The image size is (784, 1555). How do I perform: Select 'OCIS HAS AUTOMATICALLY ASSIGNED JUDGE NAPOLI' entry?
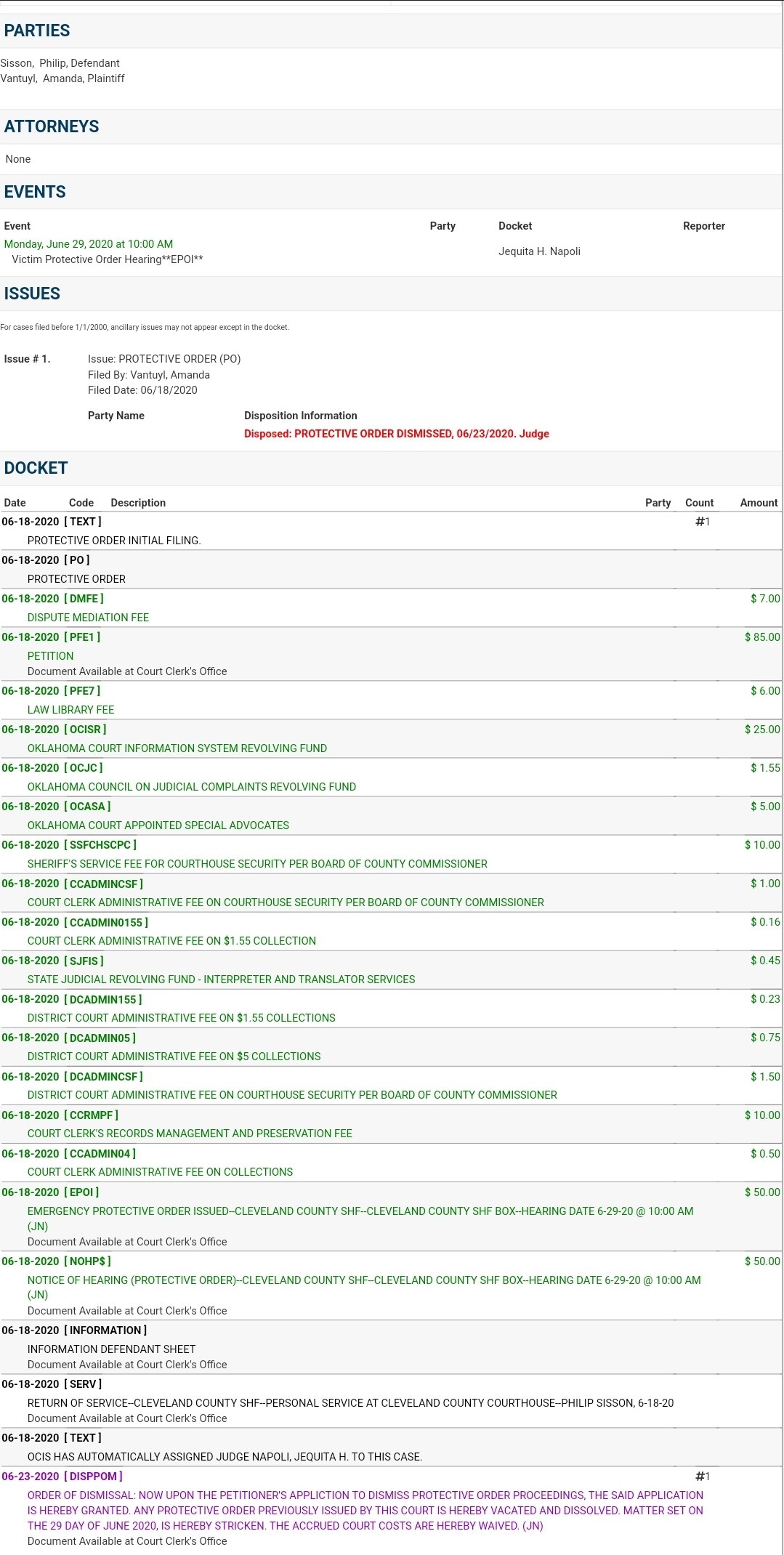(225, 1457)
